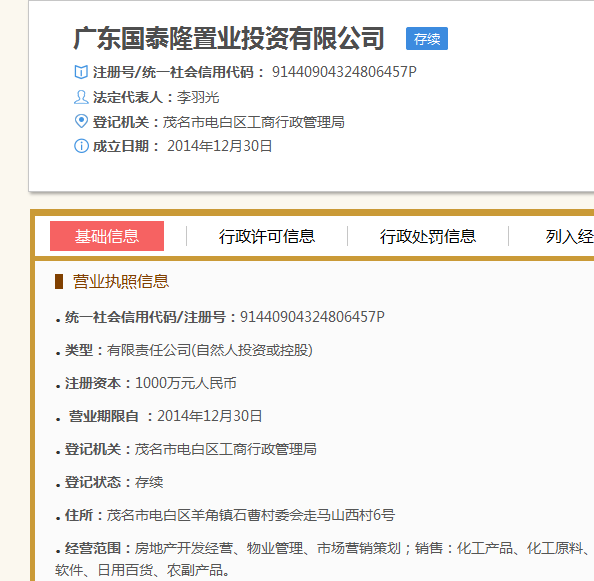Open the 基础信息 tab

(x=107, y=236)
